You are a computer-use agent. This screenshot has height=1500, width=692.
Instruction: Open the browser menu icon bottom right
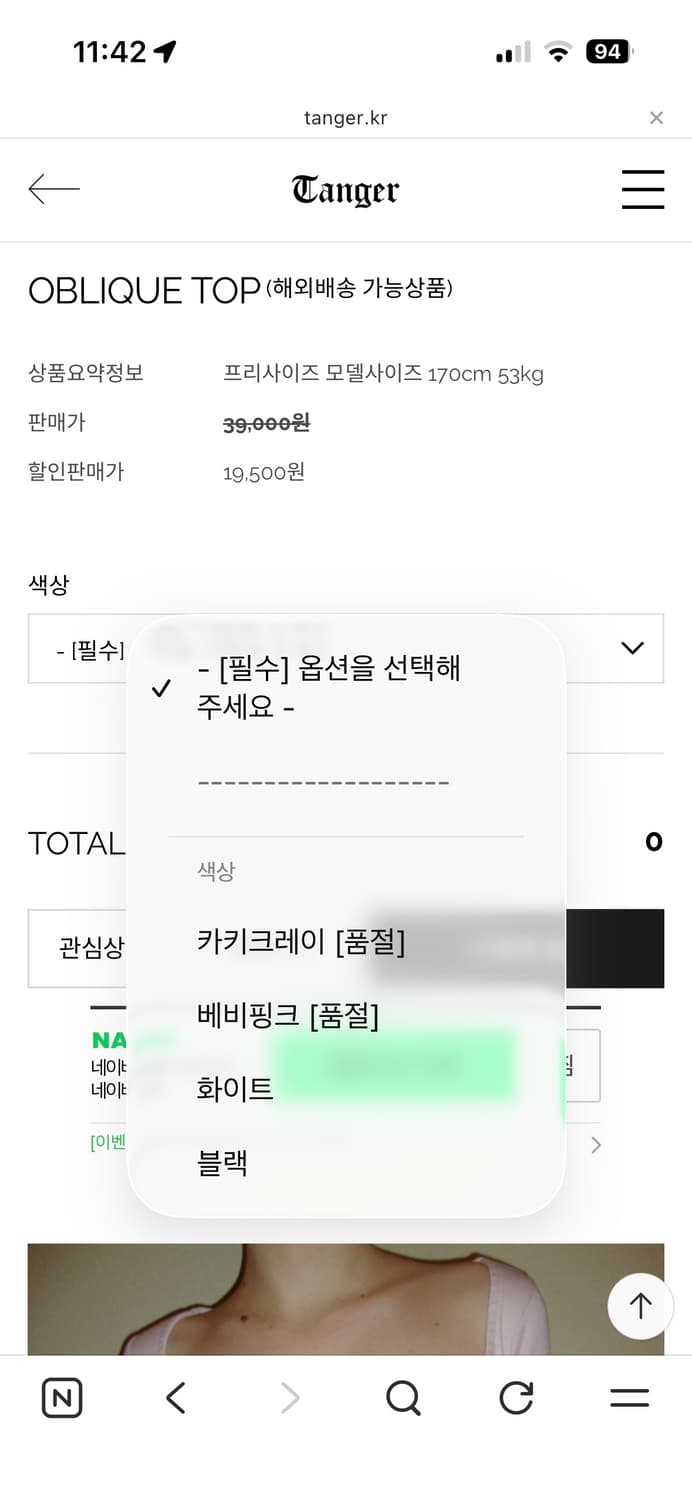(x=629, y=1398)
